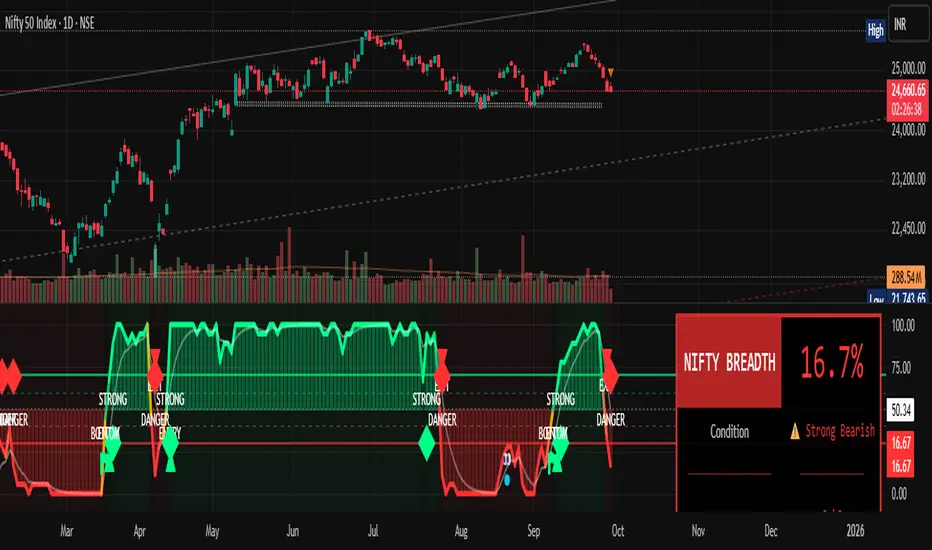The height and width of the screenshot is (550, 932).
Task: Open the INR currency selector
Action: tap(908, 24)
